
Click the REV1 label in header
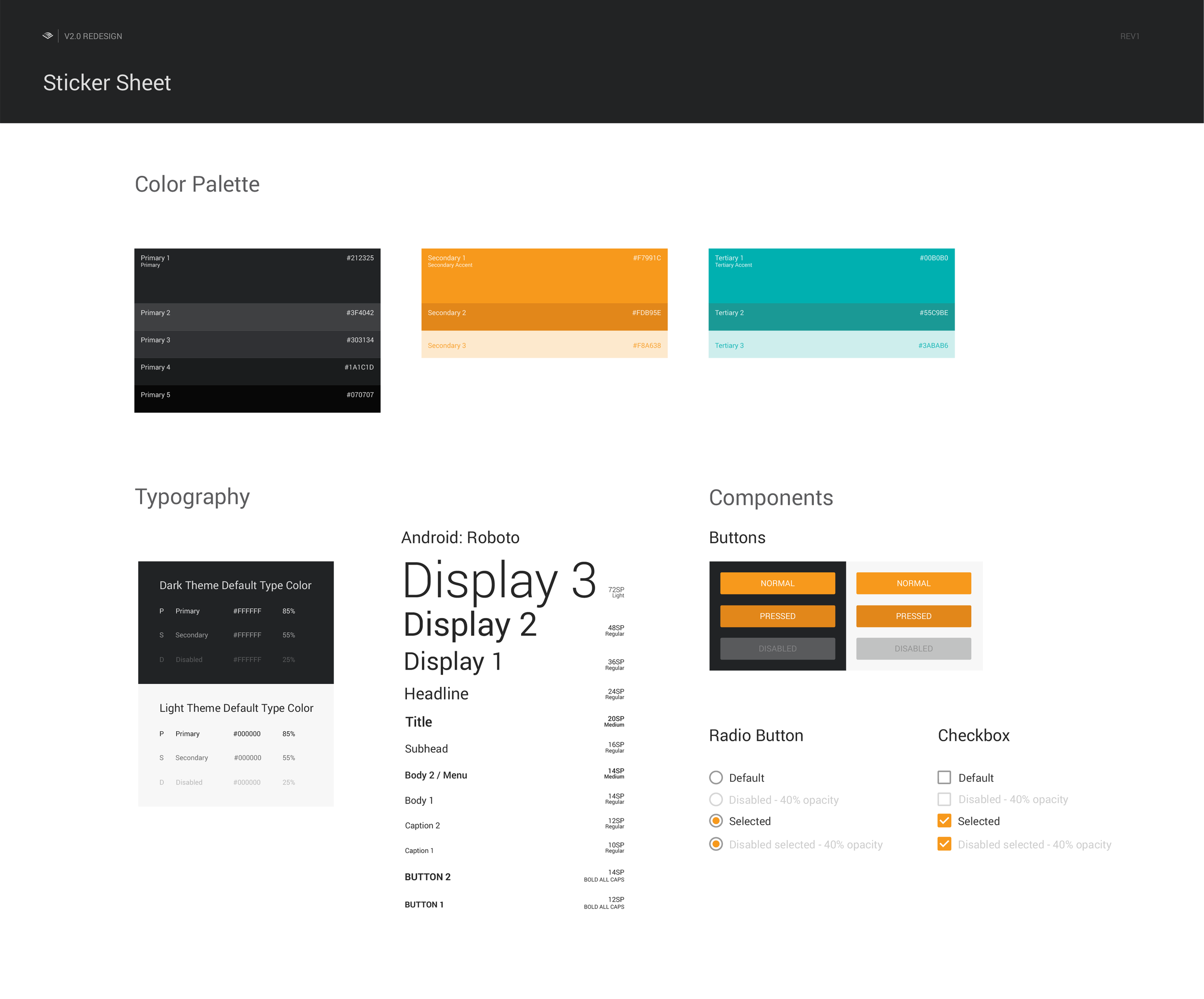tap(1129, 36)
